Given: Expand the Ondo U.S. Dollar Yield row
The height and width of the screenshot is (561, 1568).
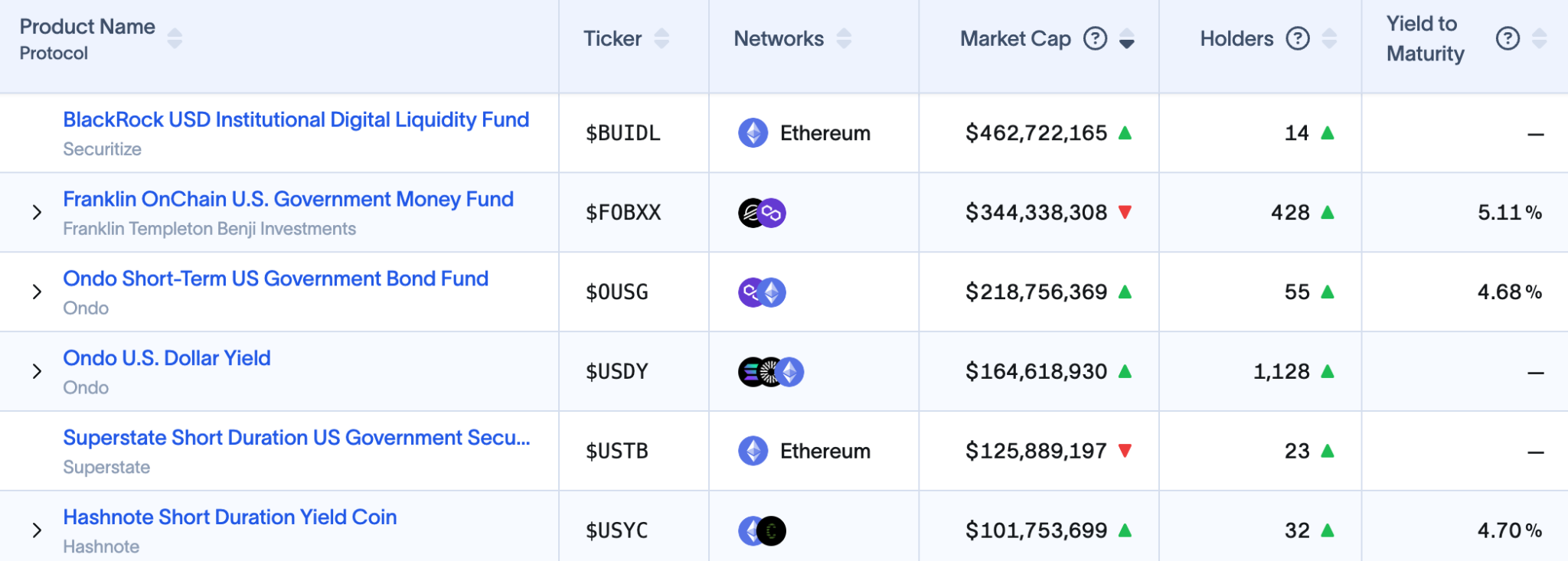Looking at the screenshot, I should click(37, 372).
